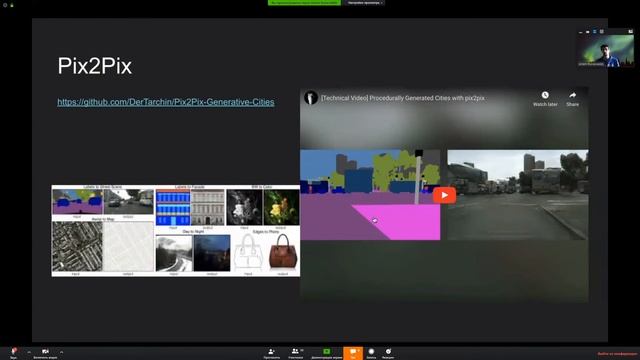Click the red Leave meeting link
Viewport: 640px width, 360px height.
617,354
